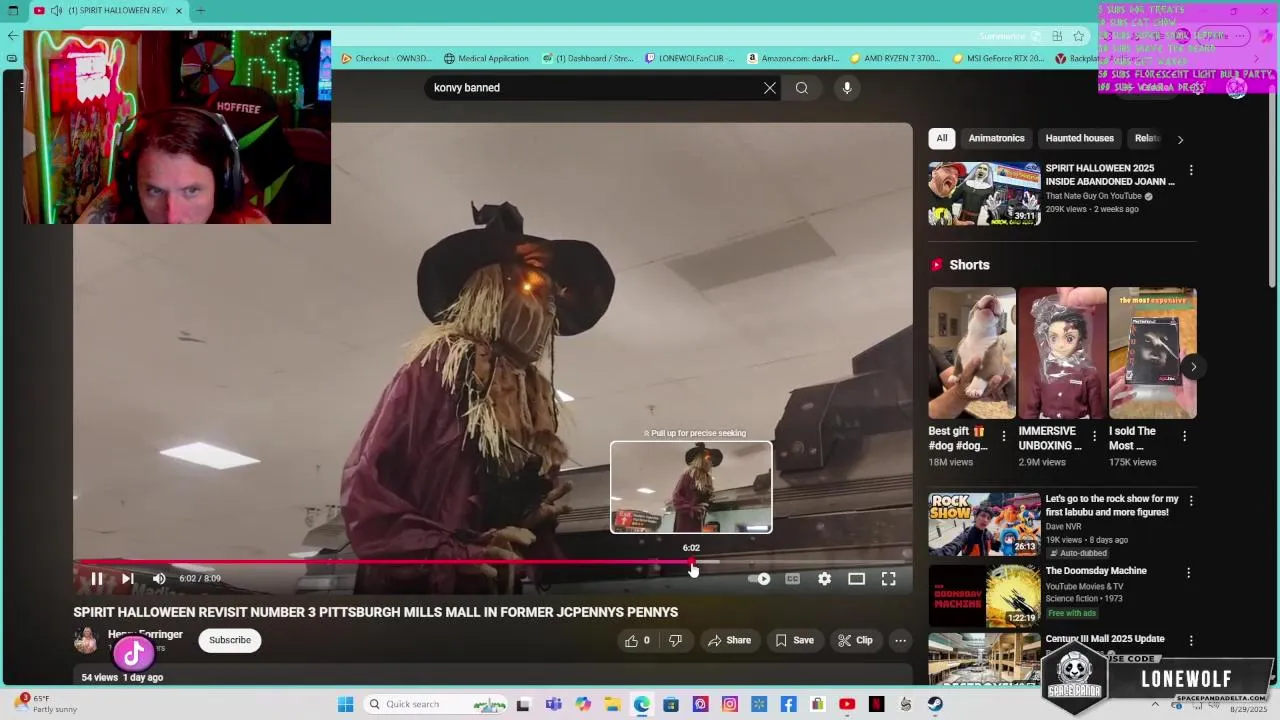
Task: Skip to the next video
Action: click(x=128, y=579)
